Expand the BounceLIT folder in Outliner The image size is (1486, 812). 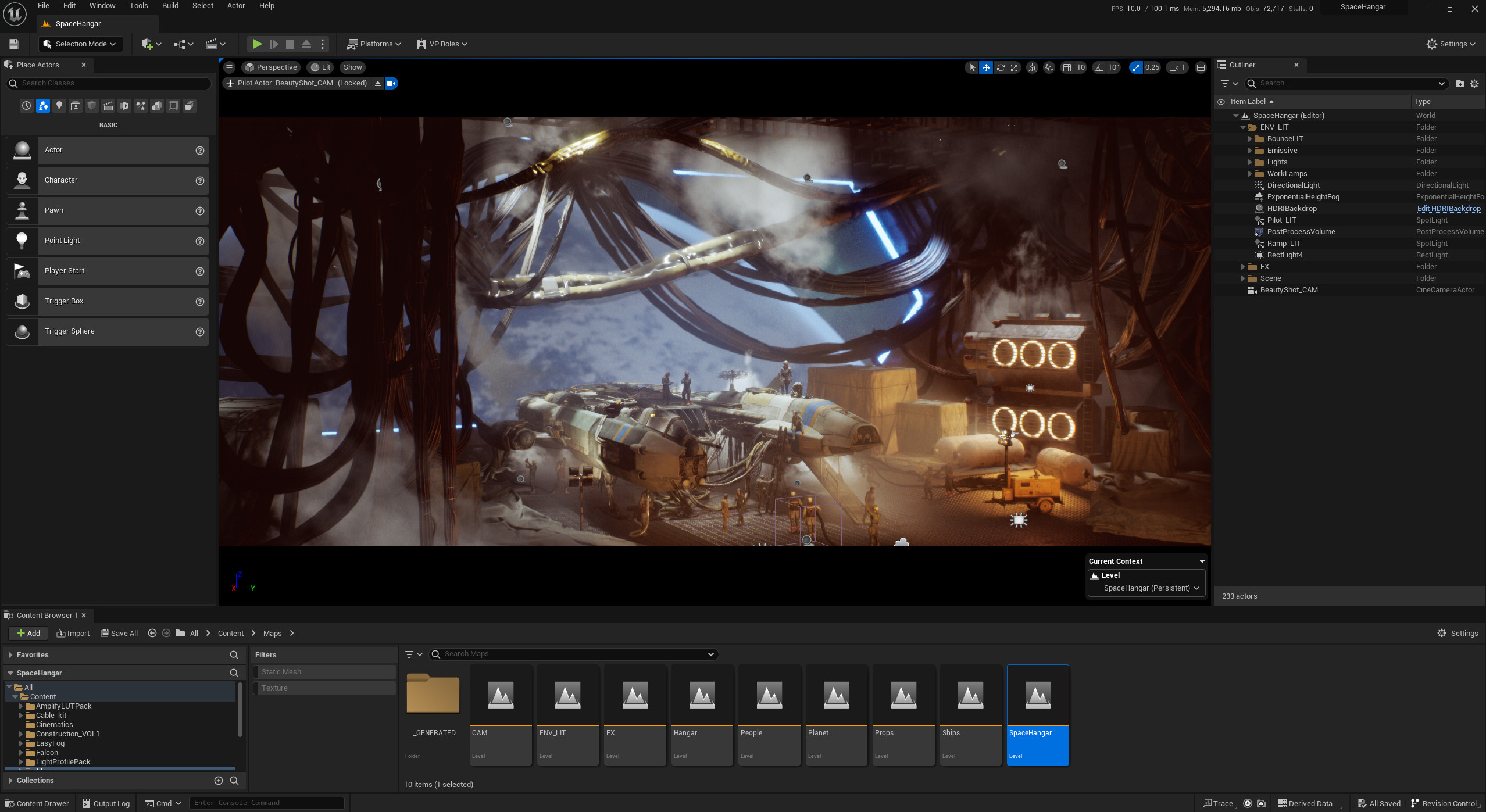pyautogui.click(x=1249, y=139)
